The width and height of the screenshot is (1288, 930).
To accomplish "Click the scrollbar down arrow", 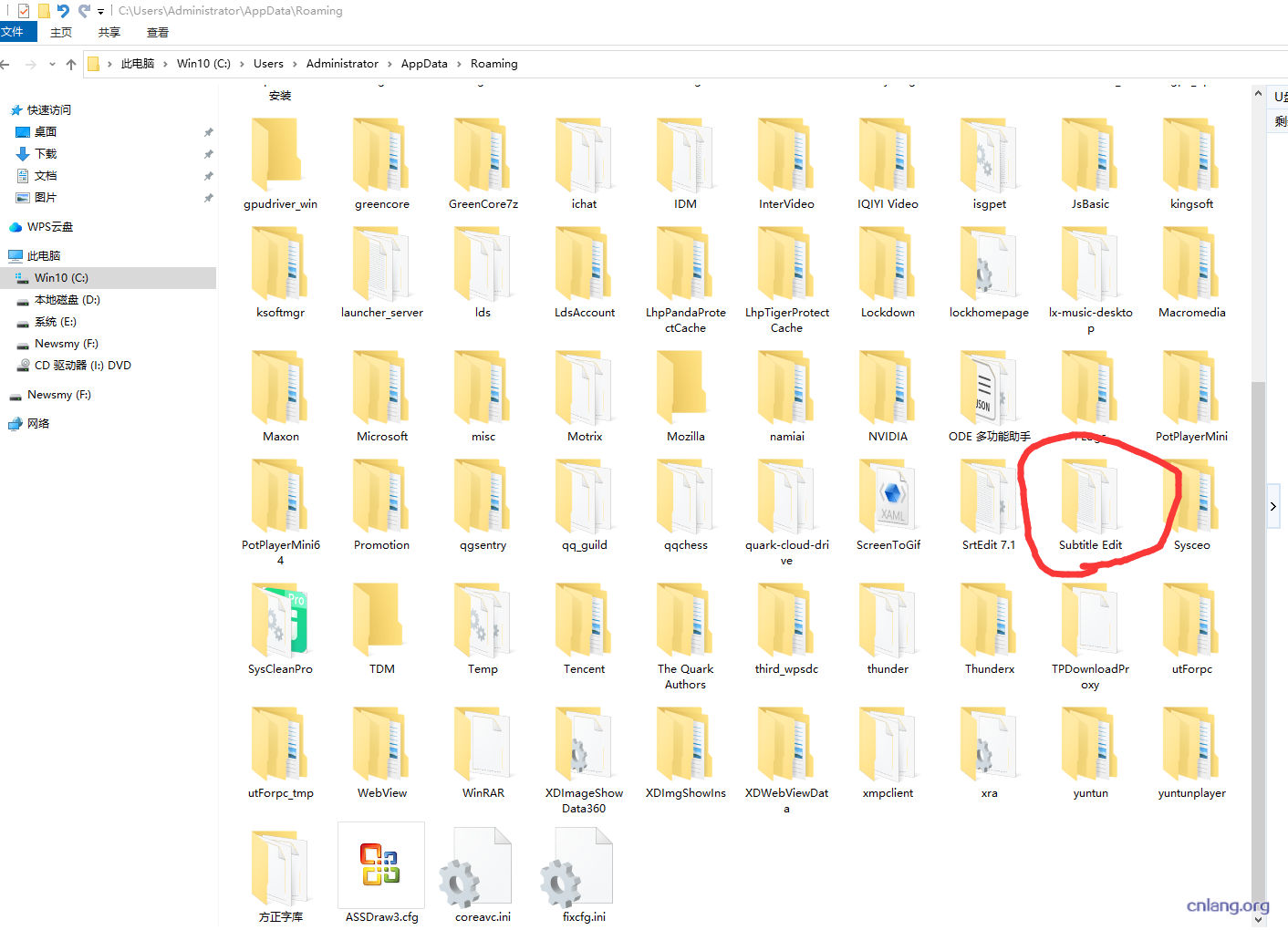I will tap(1259, 919).
